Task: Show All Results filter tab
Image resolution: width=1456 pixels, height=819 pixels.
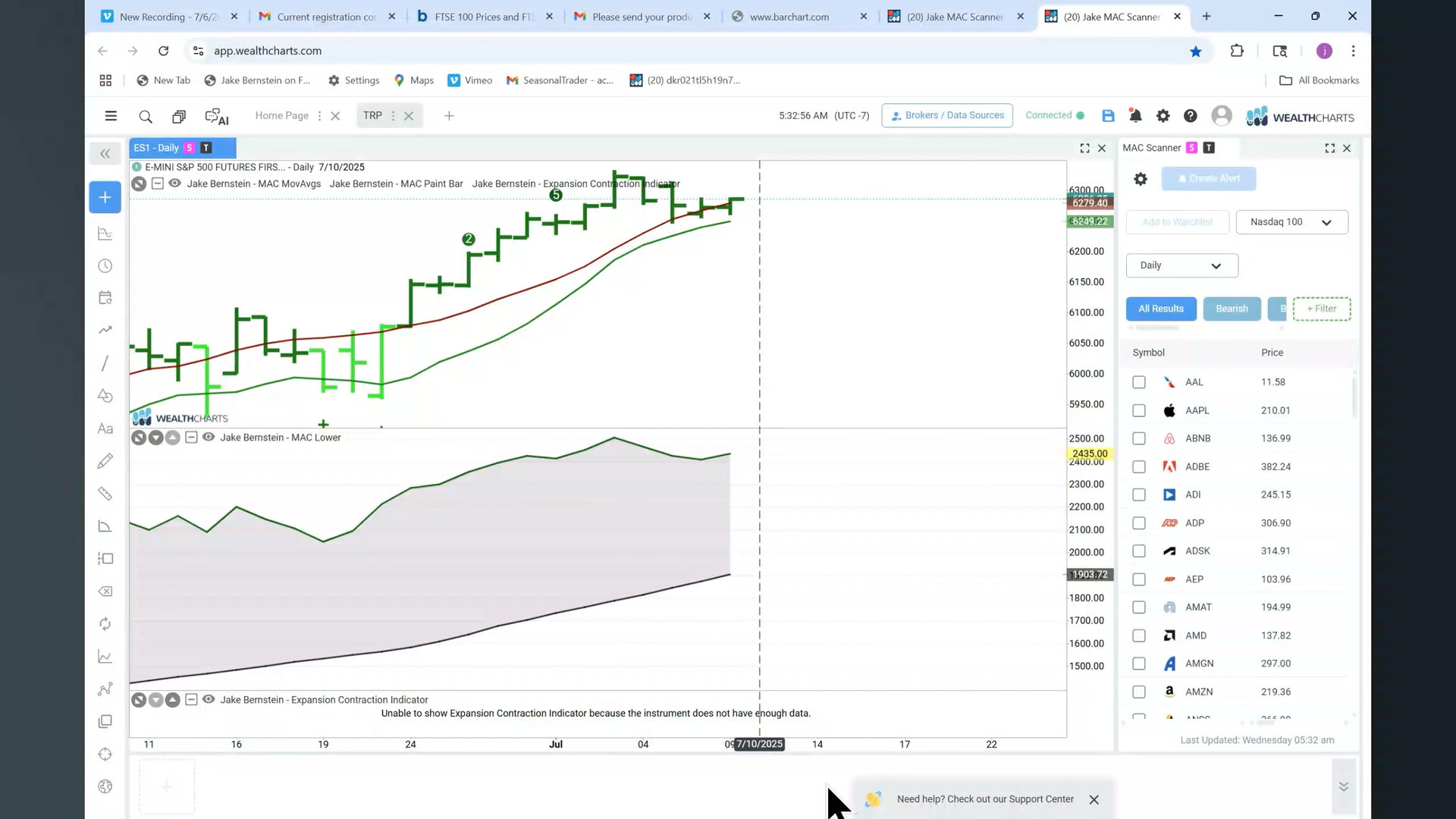Action: click(1161, 309)
